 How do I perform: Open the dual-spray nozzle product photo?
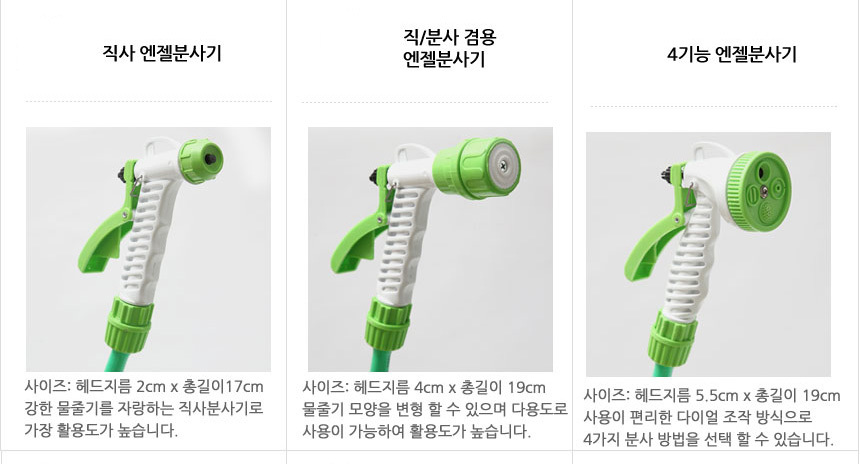click(430, 250)
